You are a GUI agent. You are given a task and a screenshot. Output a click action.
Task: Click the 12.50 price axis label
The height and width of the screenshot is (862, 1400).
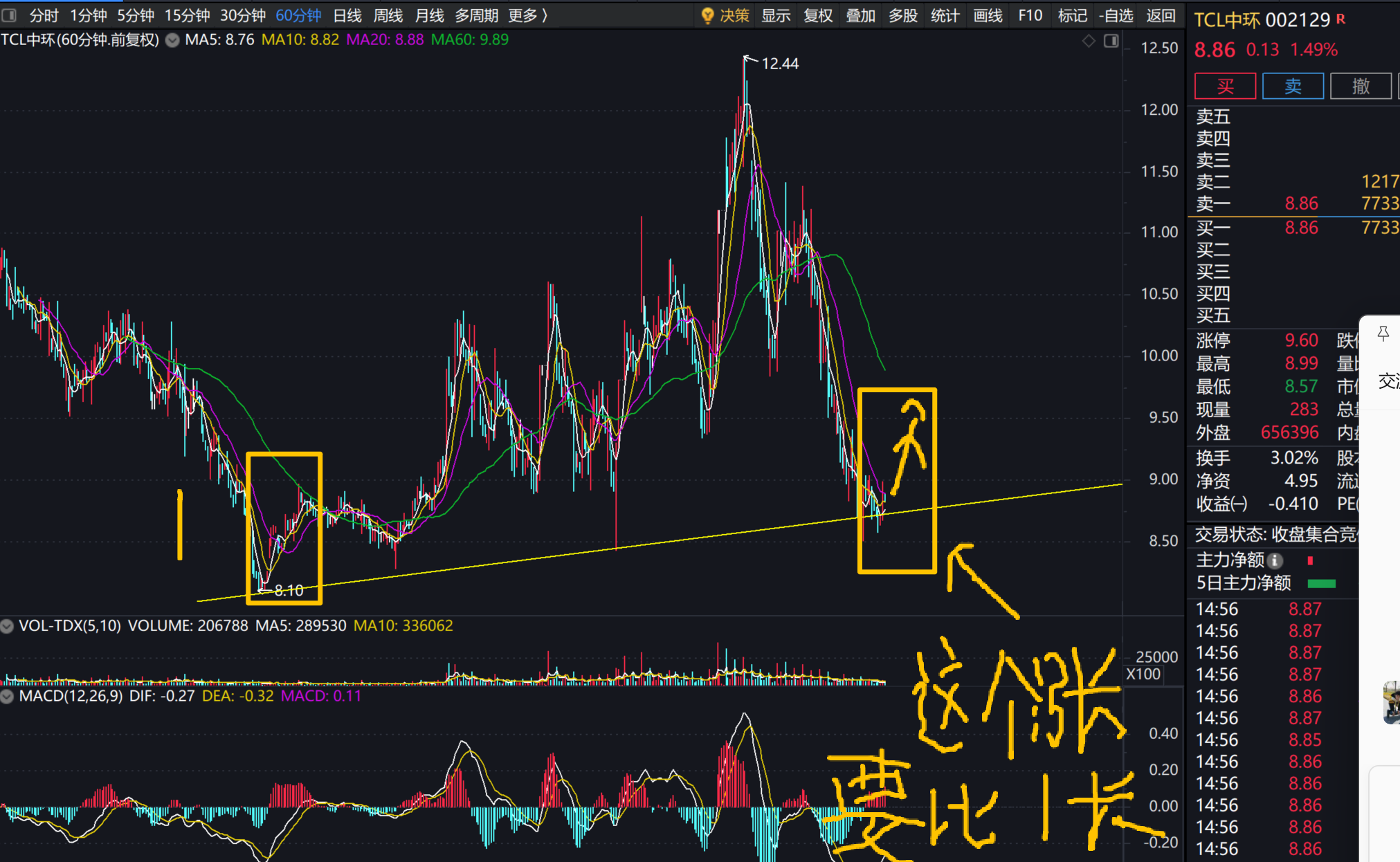(x=1159, y=48)
